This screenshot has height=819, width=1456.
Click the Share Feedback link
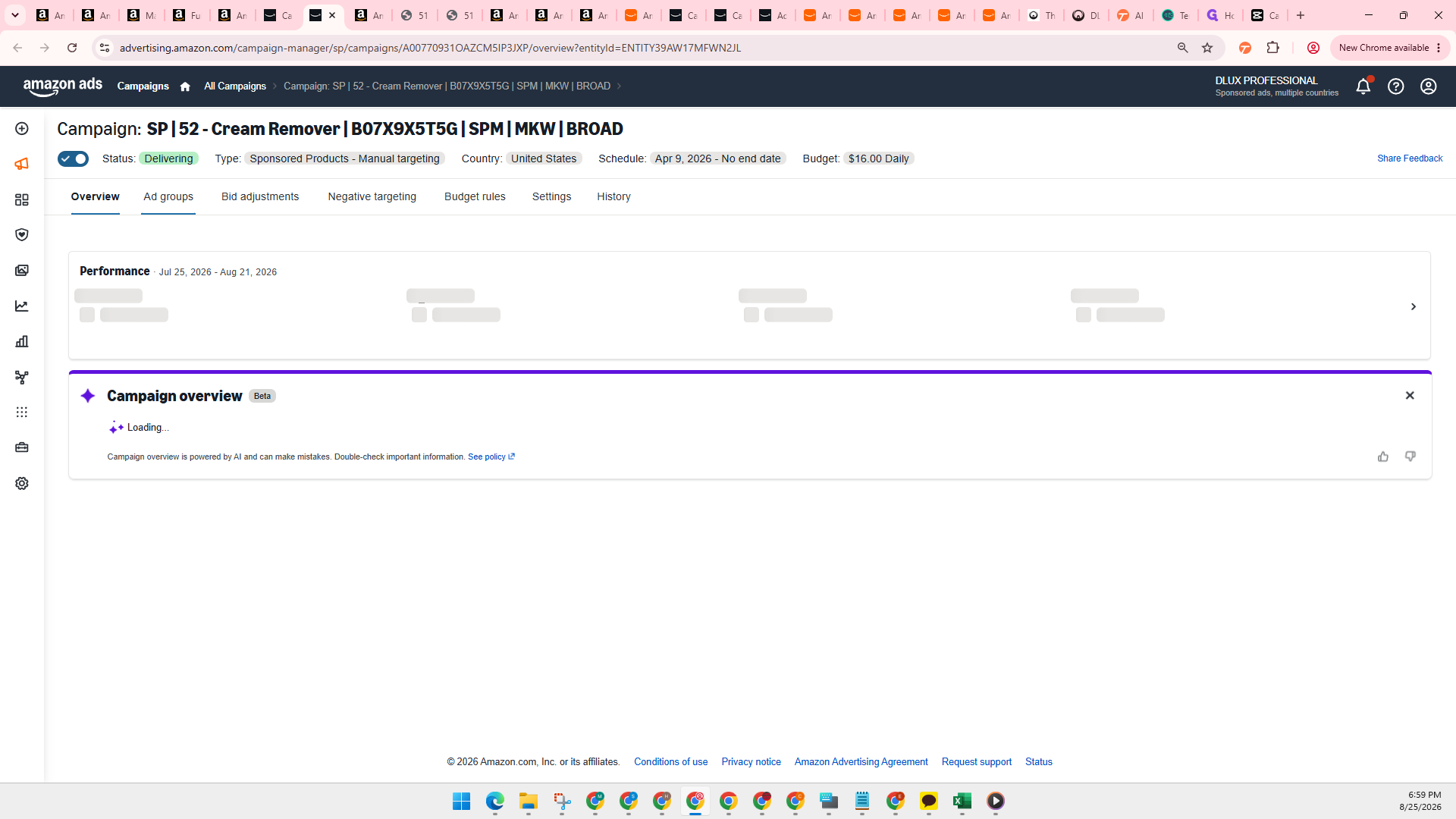click(1410, 158)
